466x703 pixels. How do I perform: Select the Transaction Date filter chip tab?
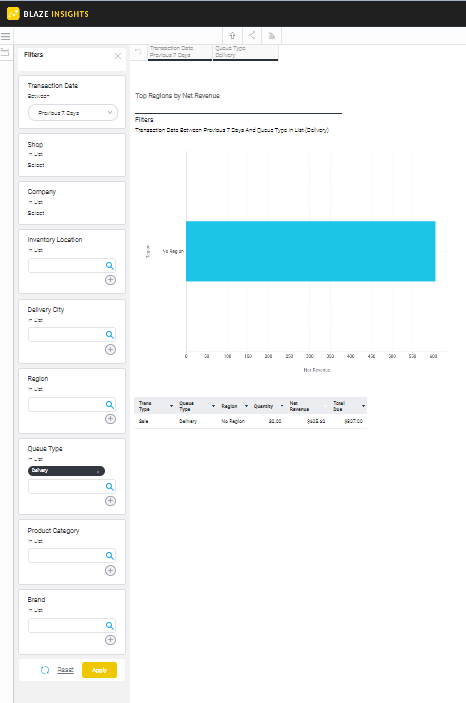pyautogui.click(x=180, y=52)
